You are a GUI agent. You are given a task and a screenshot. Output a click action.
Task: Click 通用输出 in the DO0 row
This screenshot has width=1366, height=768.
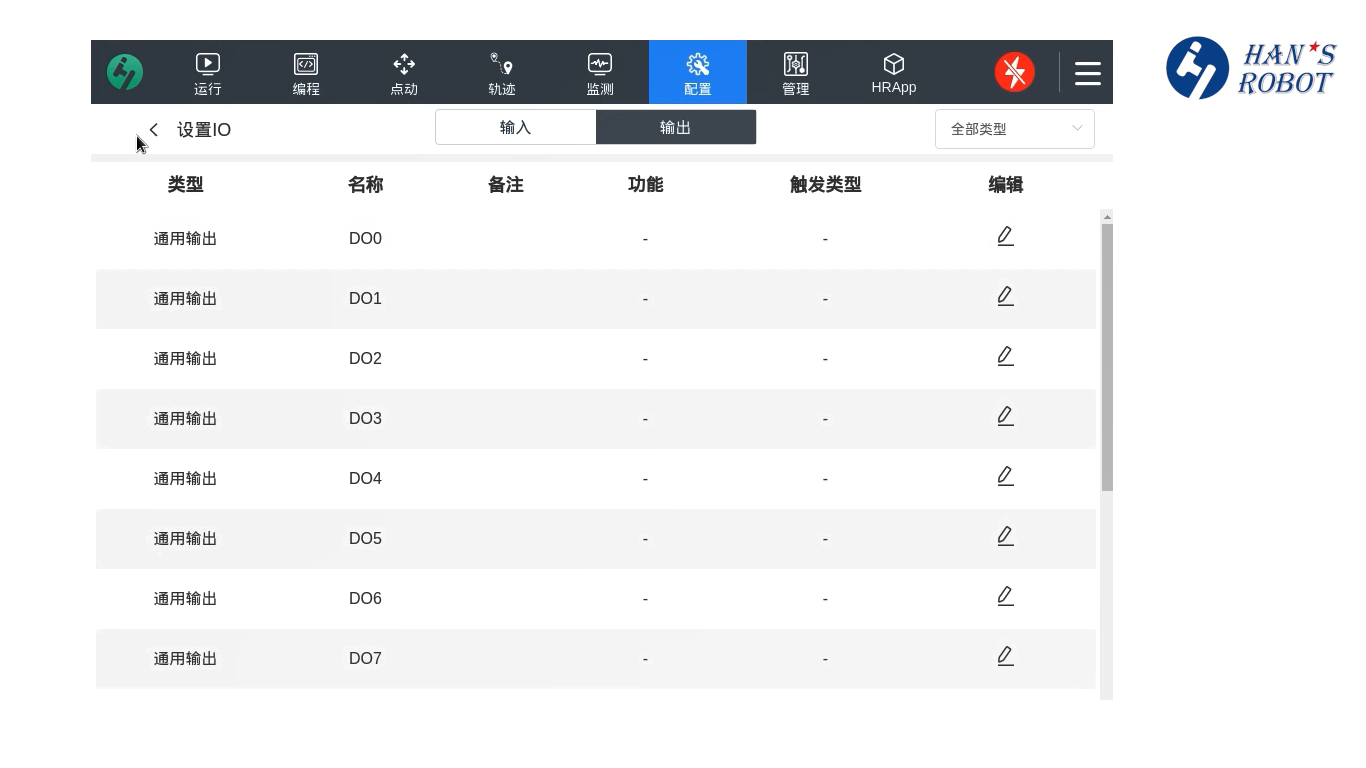[x=185, y=239]
